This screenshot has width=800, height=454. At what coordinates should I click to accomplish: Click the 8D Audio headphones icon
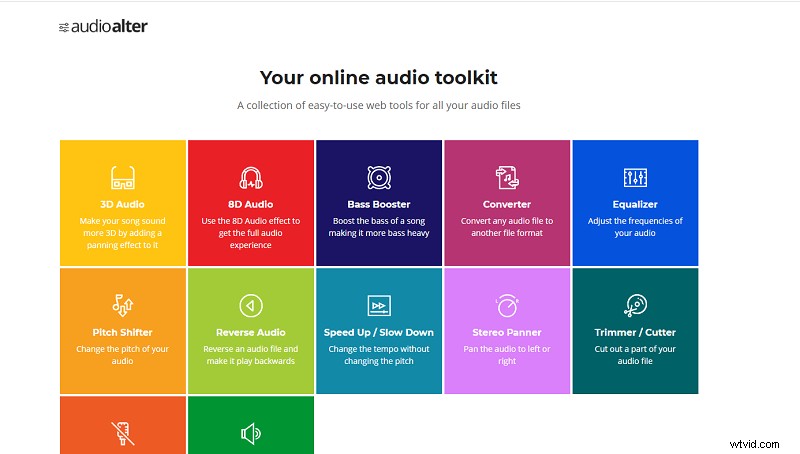(251, 178)
